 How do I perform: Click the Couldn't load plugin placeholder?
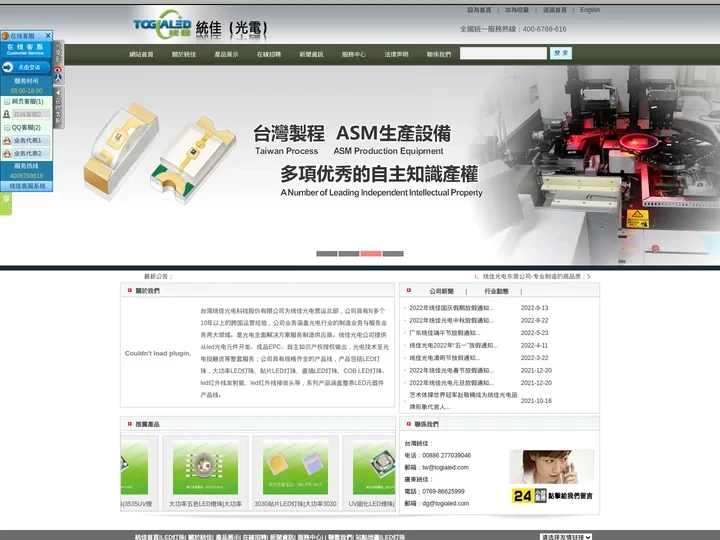tap(158, 353)
